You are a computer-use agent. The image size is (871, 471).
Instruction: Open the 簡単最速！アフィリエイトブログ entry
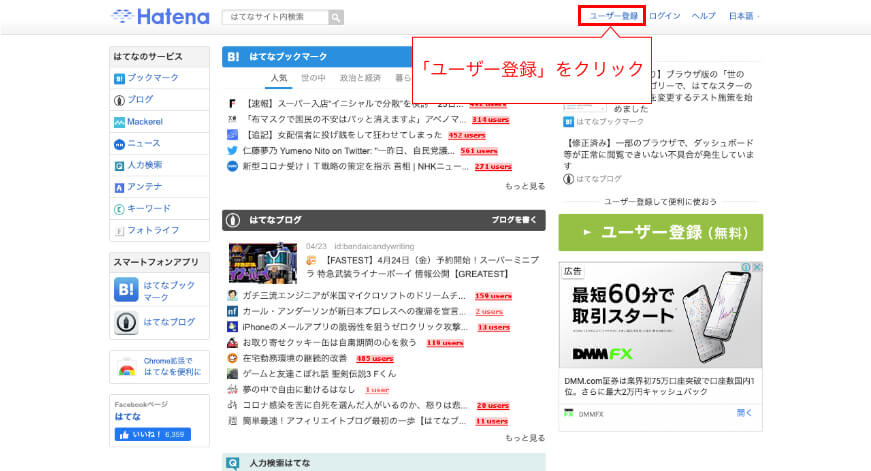[x=354, y=420]
